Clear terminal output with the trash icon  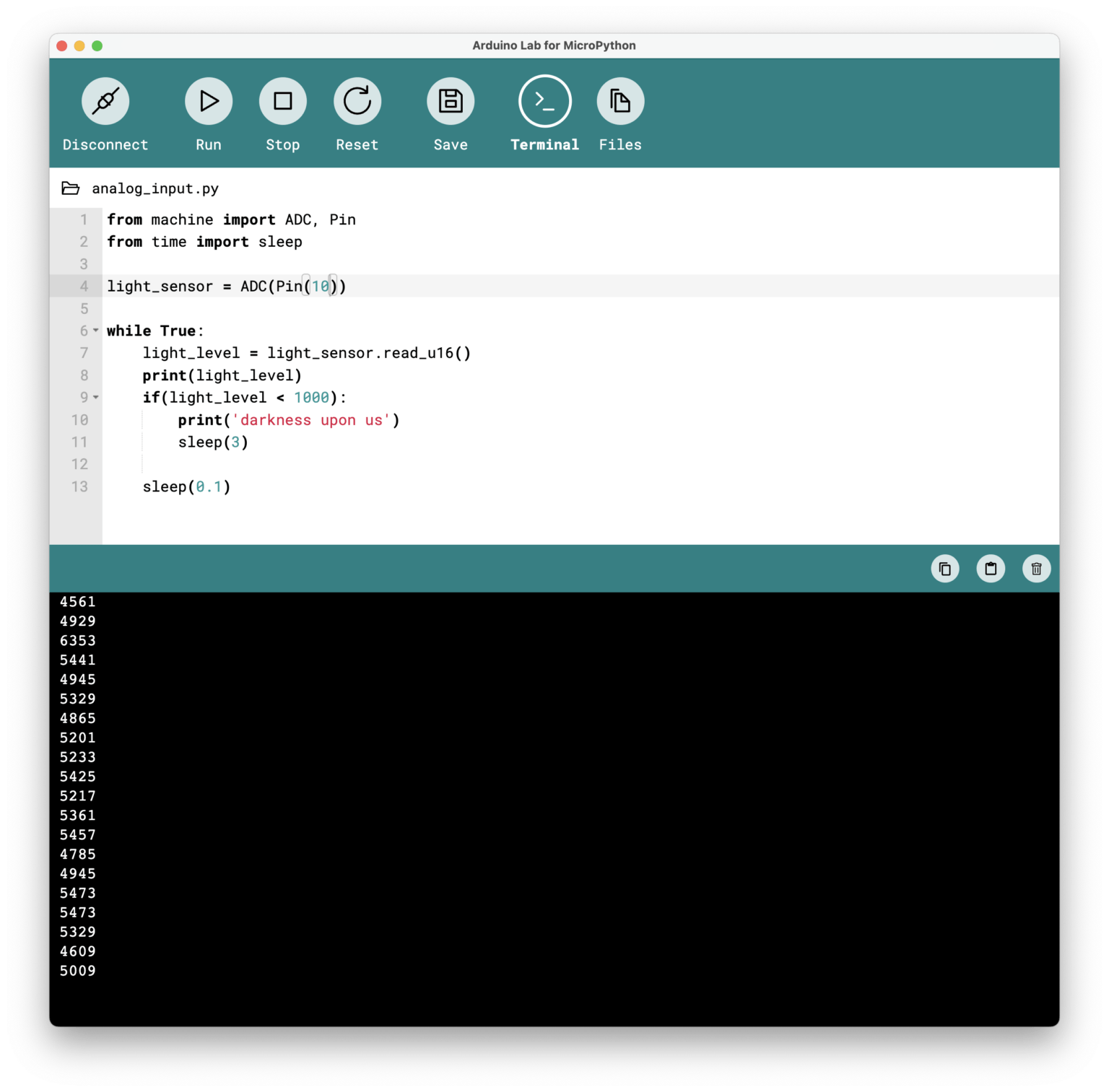coord(1036,568)
